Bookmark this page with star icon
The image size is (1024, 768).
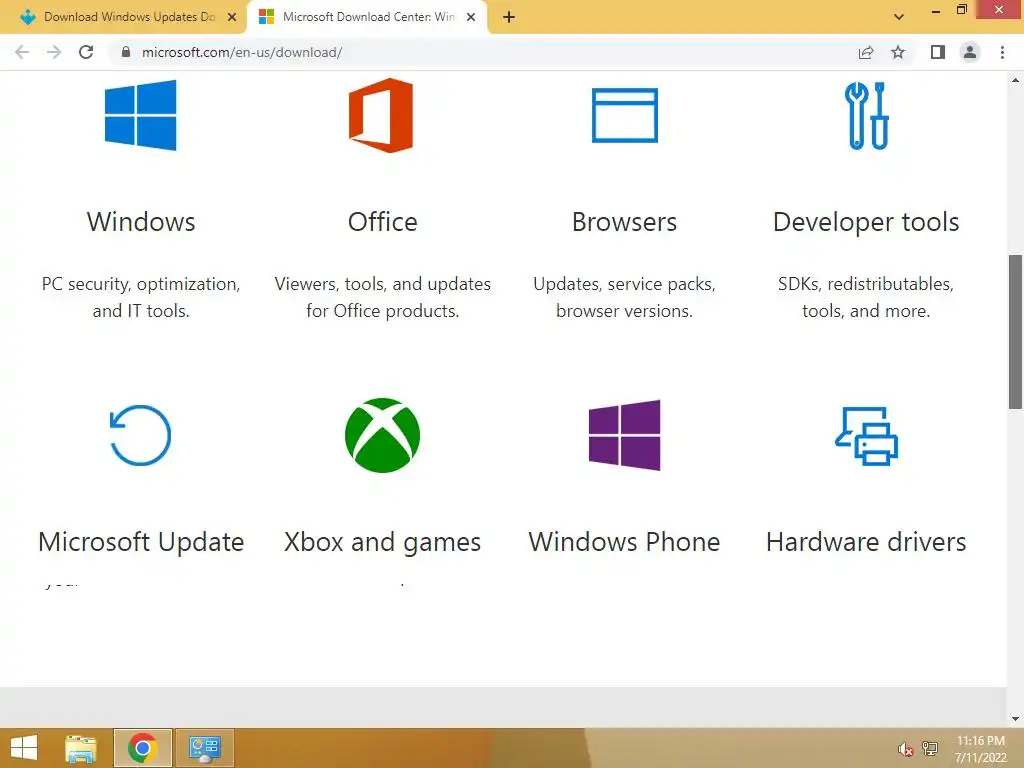(x=898, y=52)
